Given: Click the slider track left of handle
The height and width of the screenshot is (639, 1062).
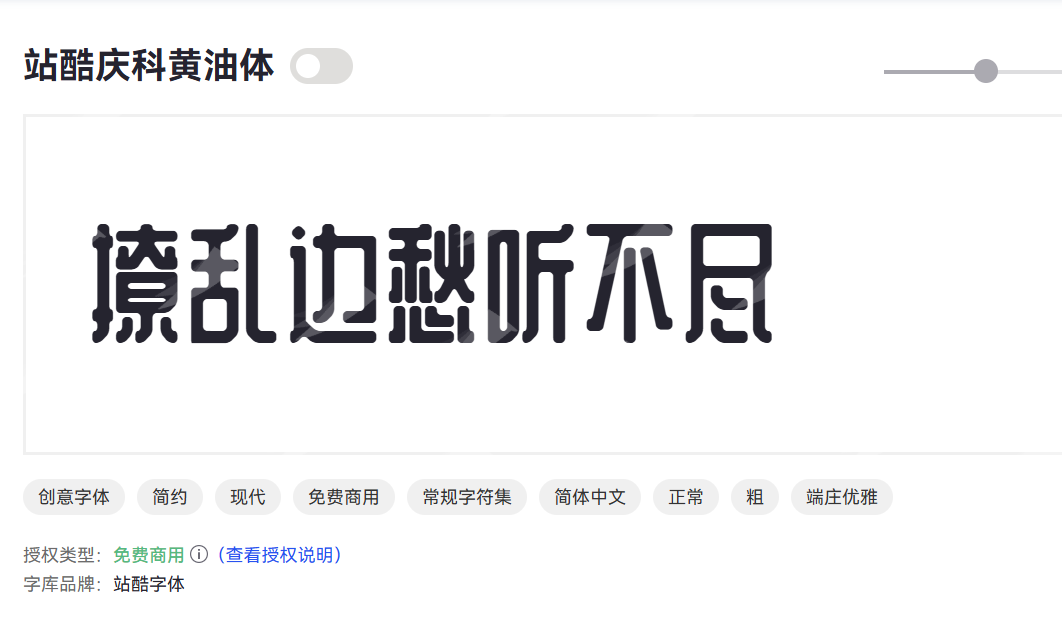Looking at the screenshot, I should pos(928,71).
